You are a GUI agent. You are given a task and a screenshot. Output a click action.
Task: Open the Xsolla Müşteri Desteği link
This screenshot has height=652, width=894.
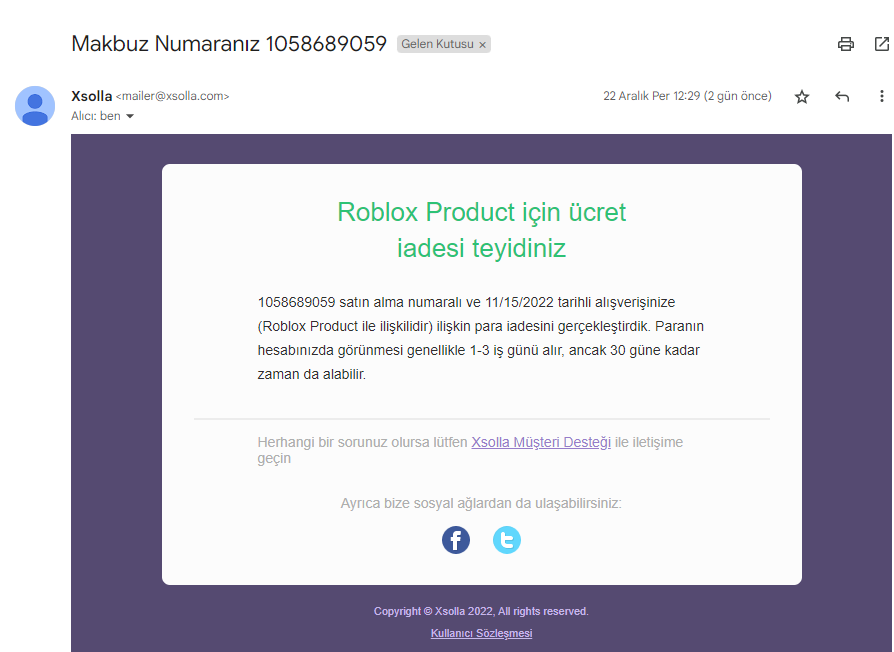541,442
